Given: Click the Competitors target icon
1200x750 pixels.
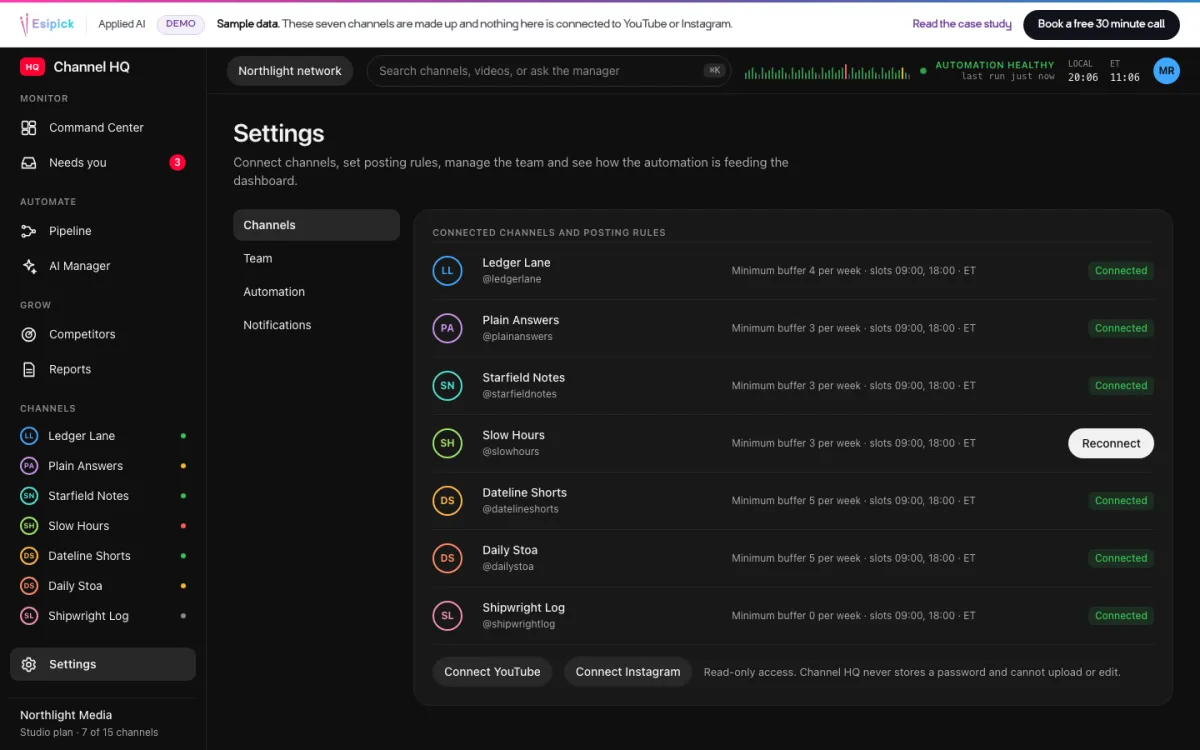Looking at the screenshot, I should coord(29,335).
